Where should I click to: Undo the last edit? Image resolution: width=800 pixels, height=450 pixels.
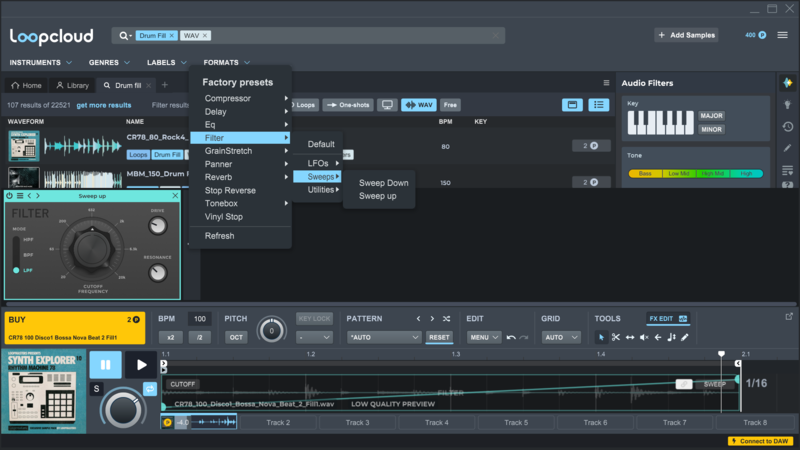[511, 337]
